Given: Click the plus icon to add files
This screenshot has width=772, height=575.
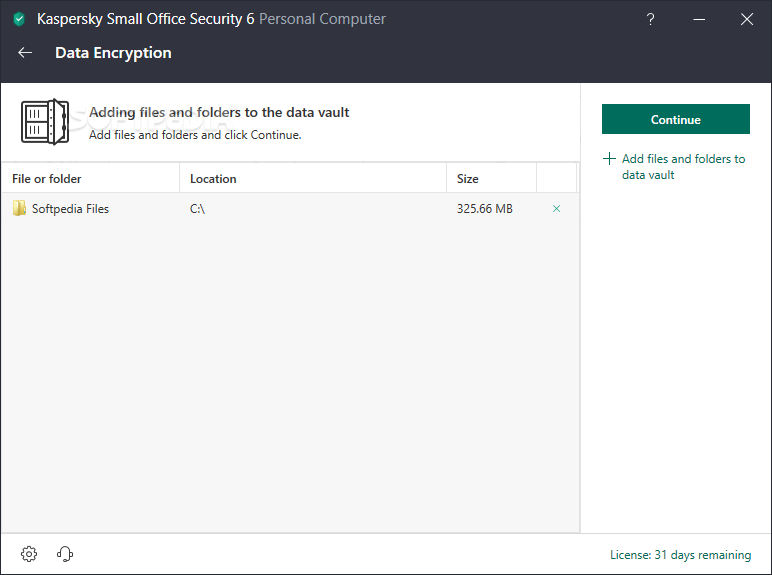Looking at the screenshot, I should (609, 159).
